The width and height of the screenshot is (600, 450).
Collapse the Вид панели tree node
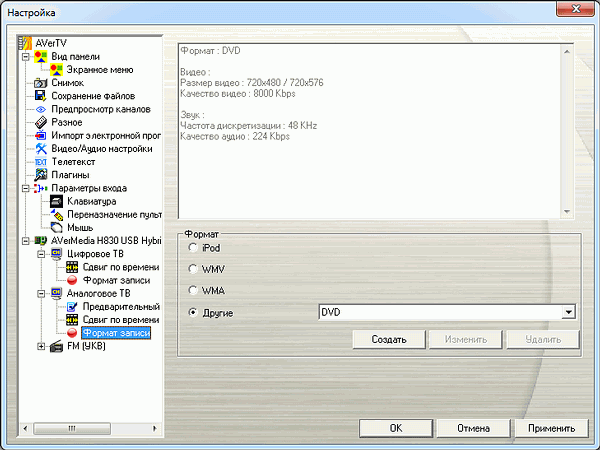coord(25,57)
